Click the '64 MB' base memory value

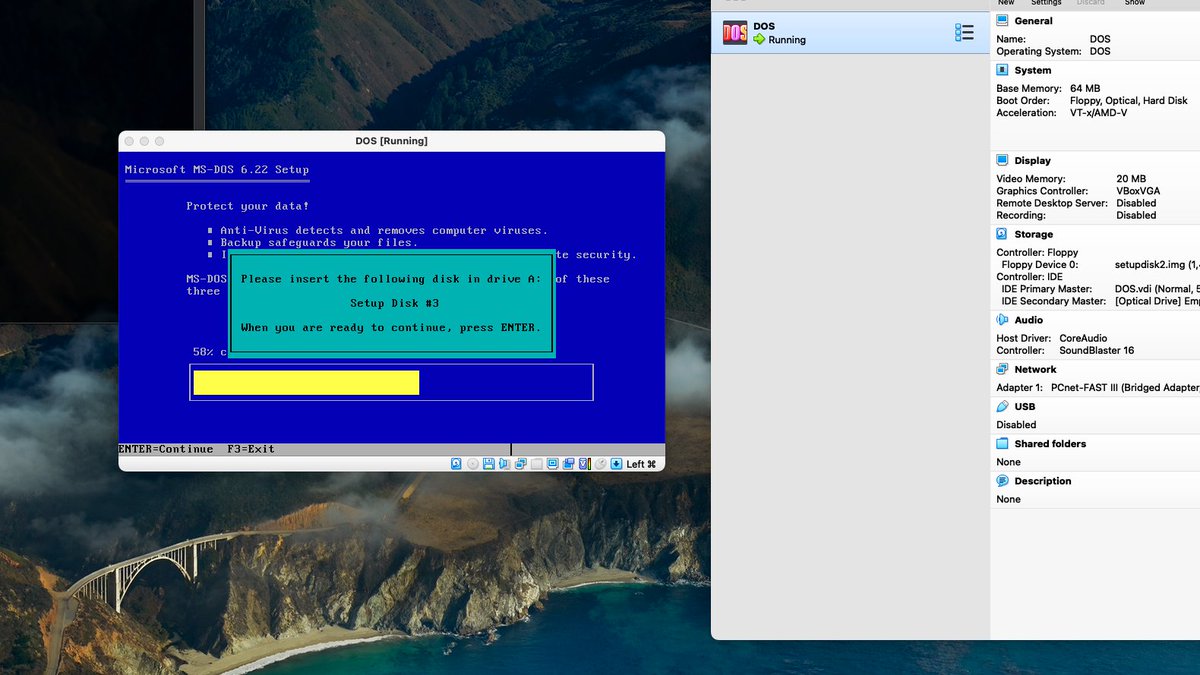[x=1085, y=89]
